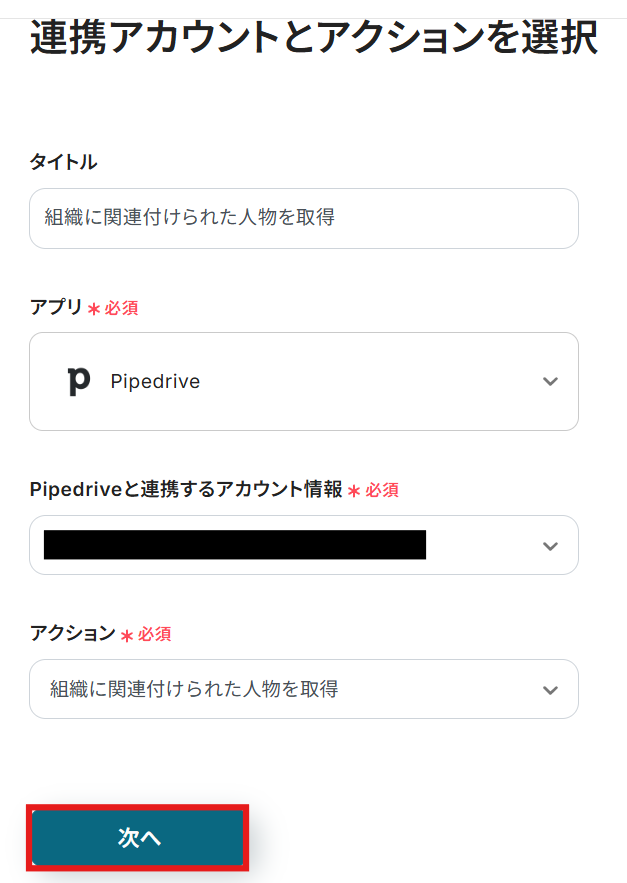Click the red asterisk beside アプリ
The height and width of the screenshot is (883, 627).
pyautogui.click(x=94, y=309)
